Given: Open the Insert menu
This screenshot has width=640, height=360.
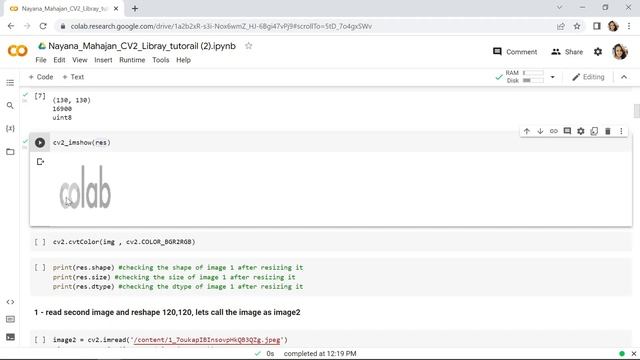Looking at the screenshot, I should tap(103, 60).
